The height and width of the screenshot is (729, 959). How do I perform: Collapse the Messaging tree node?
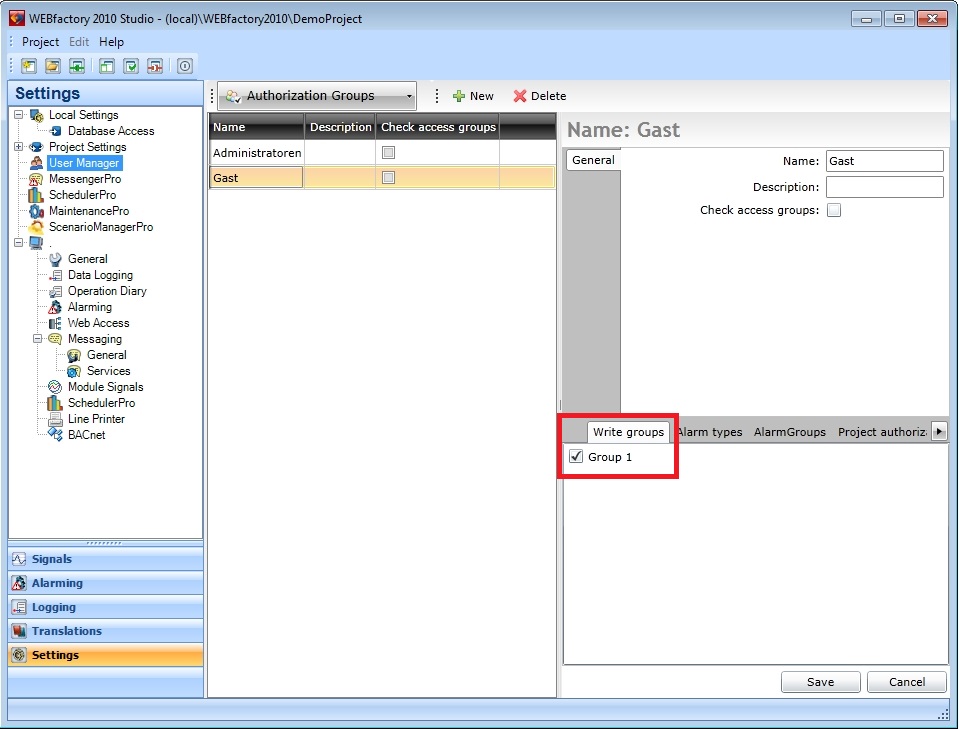click(x=38, y=339)
